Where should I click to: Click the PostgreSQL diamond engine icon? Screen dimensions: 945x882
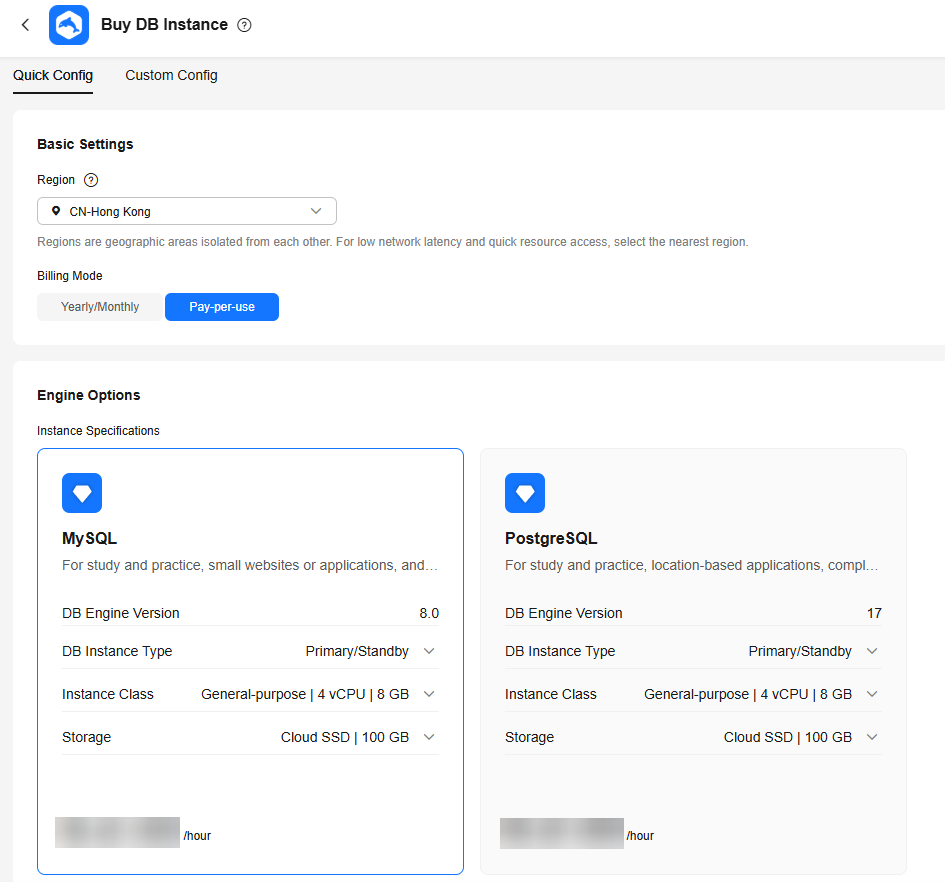525,493
